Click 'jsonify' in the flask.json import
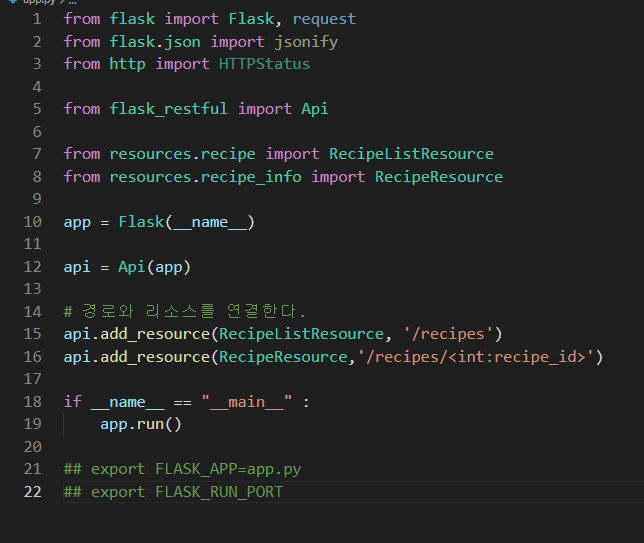 click(x=306, y=42)
